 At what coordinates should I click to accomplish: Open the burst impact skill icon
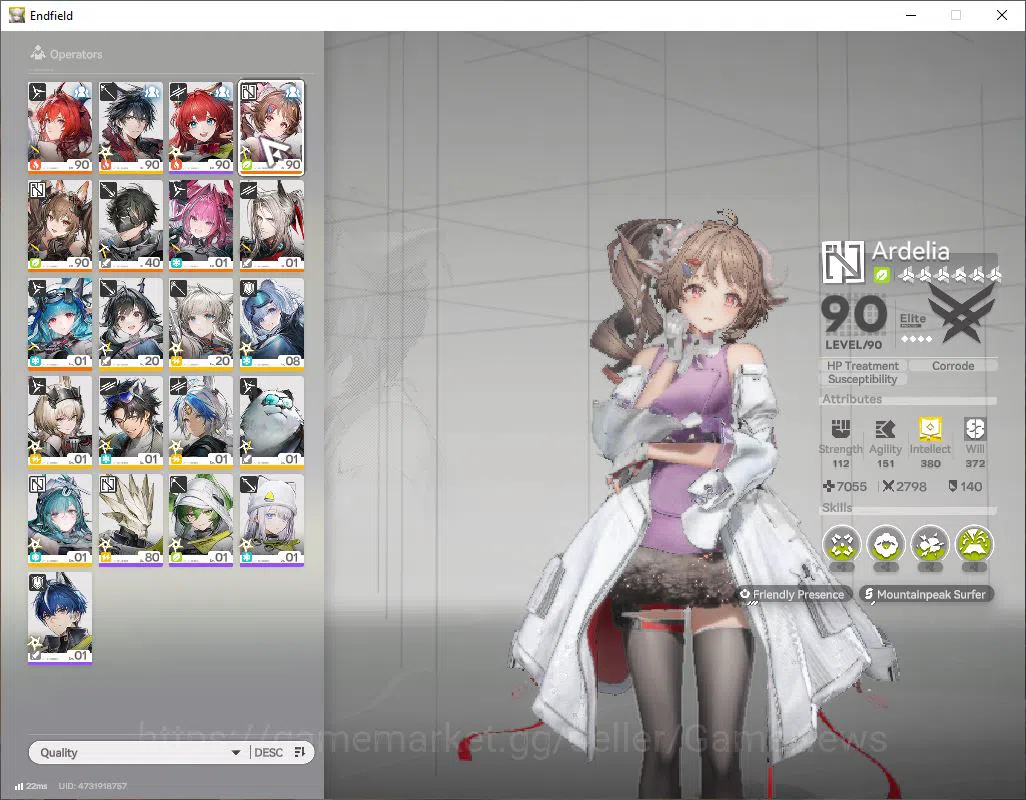[x=930, y=544]
